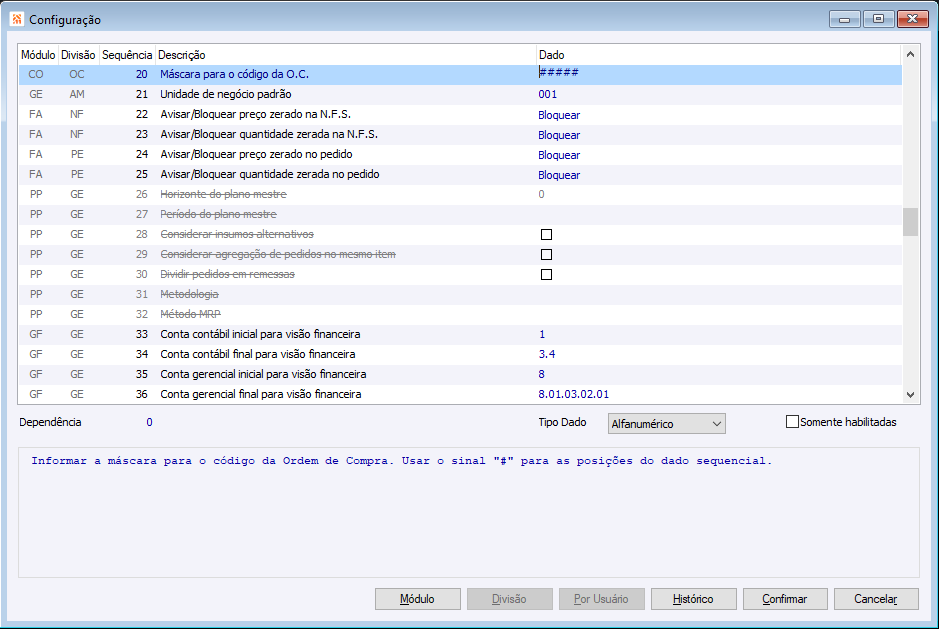Maximize the Configuração window
939x629 pixels.
click(x=879, y=19)
